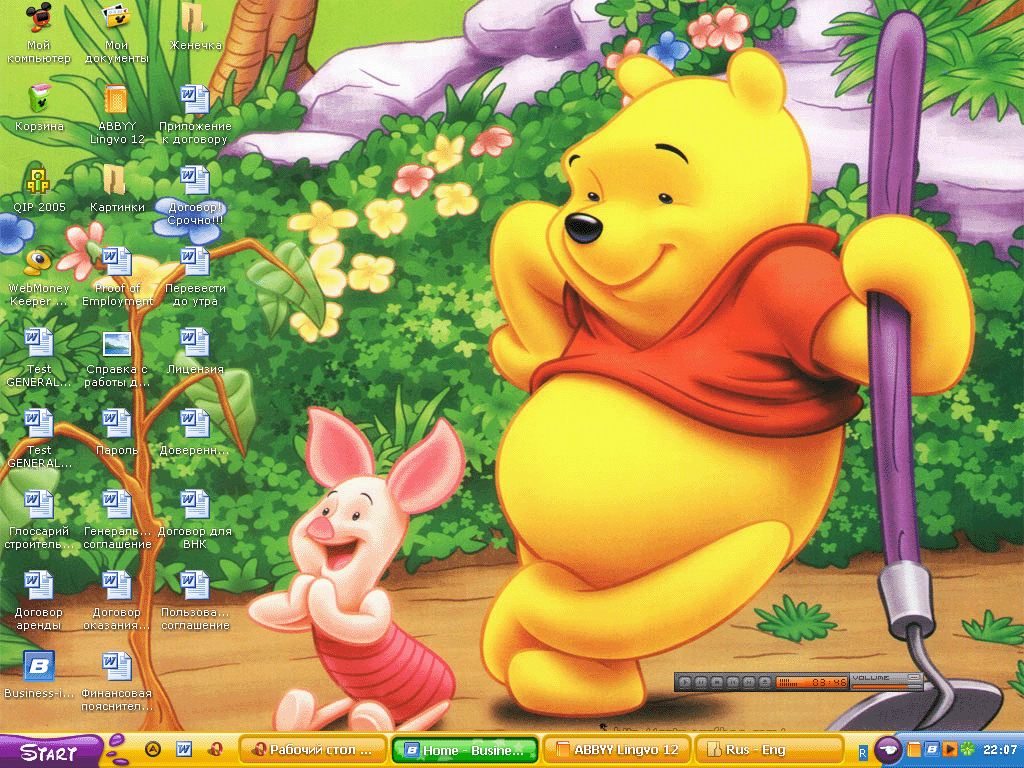The width and height of the screenshot is (1024, 768).
Task: Select the Приложение к договору document
Action: pos(195,114)
